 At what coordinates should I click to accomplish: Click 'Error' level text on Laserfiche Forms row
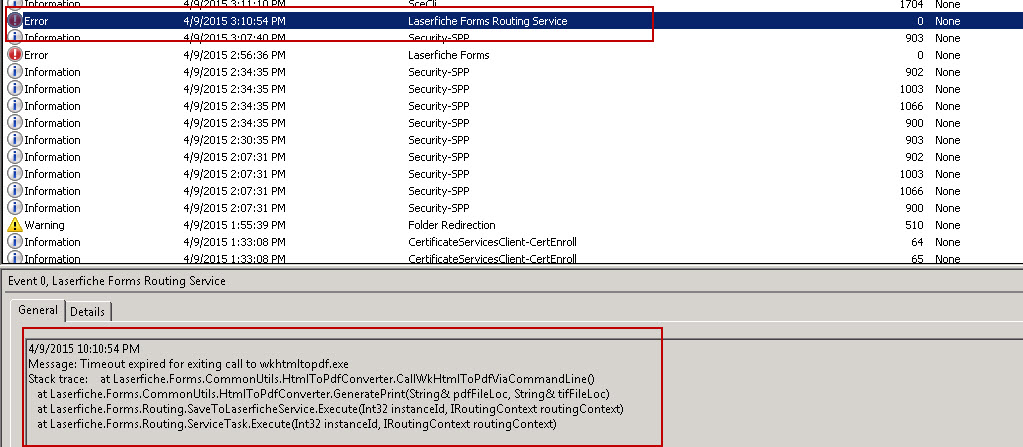[x=36, y=55]
